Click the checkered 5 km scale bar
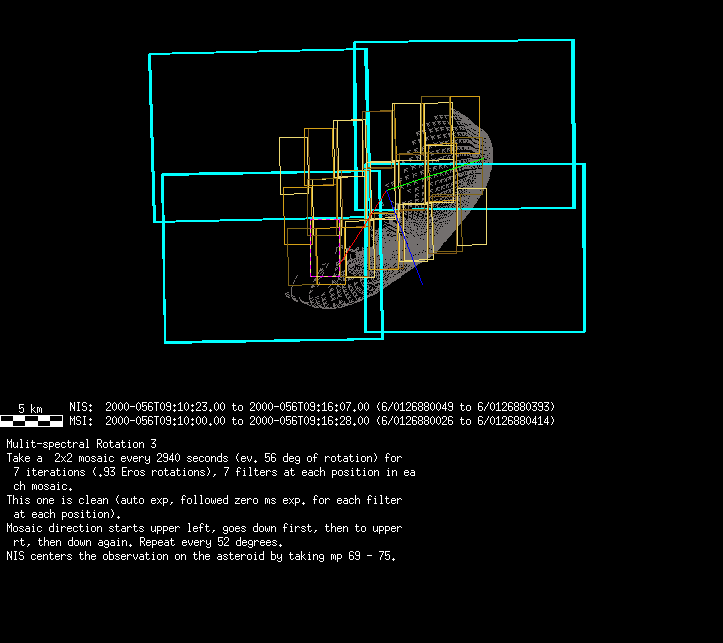The width and height of the screenshot is (723, 643). click(x=30, y=421)
